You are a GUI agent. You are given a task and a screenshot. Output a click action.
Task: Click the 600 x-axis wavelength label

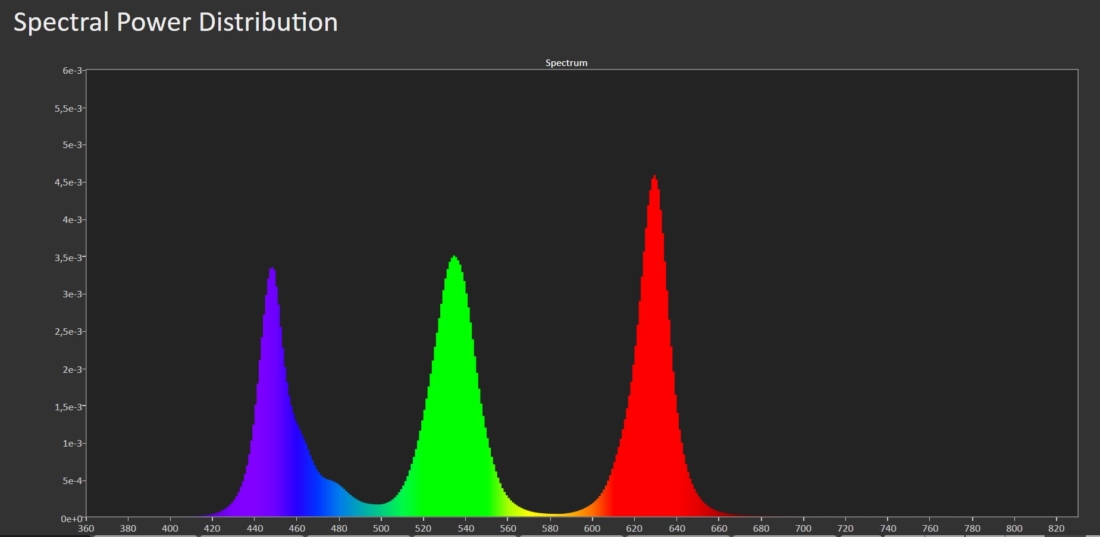point(592,528)
